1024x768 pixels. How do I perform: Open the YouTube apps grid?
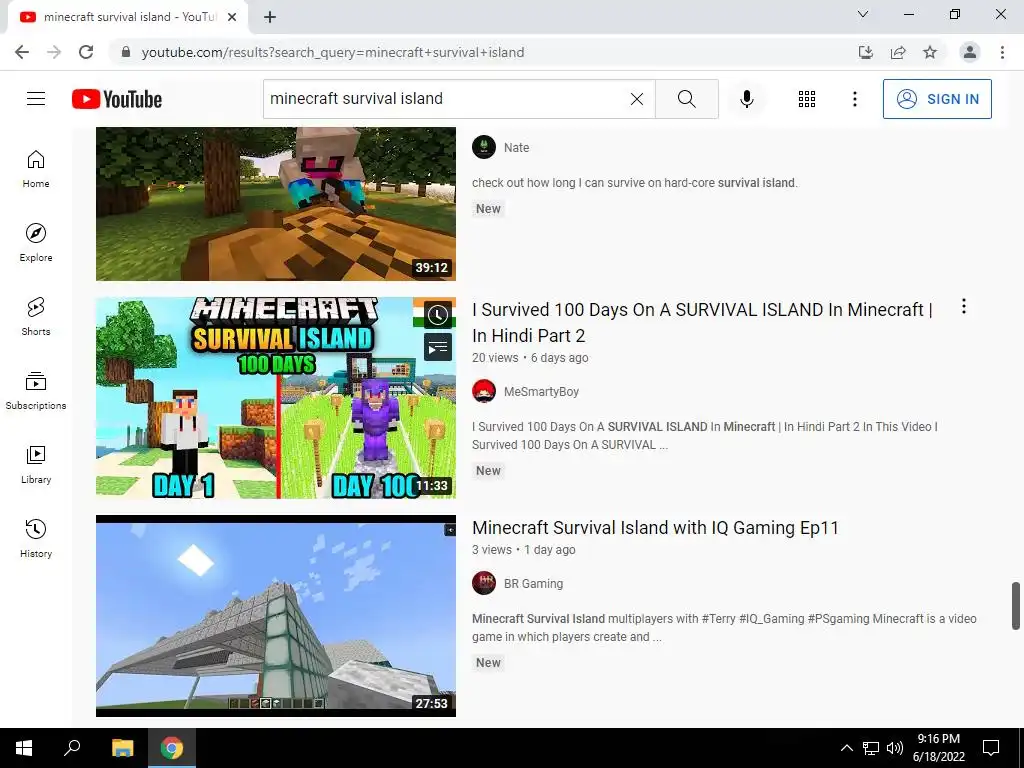(x=807, y=99)
